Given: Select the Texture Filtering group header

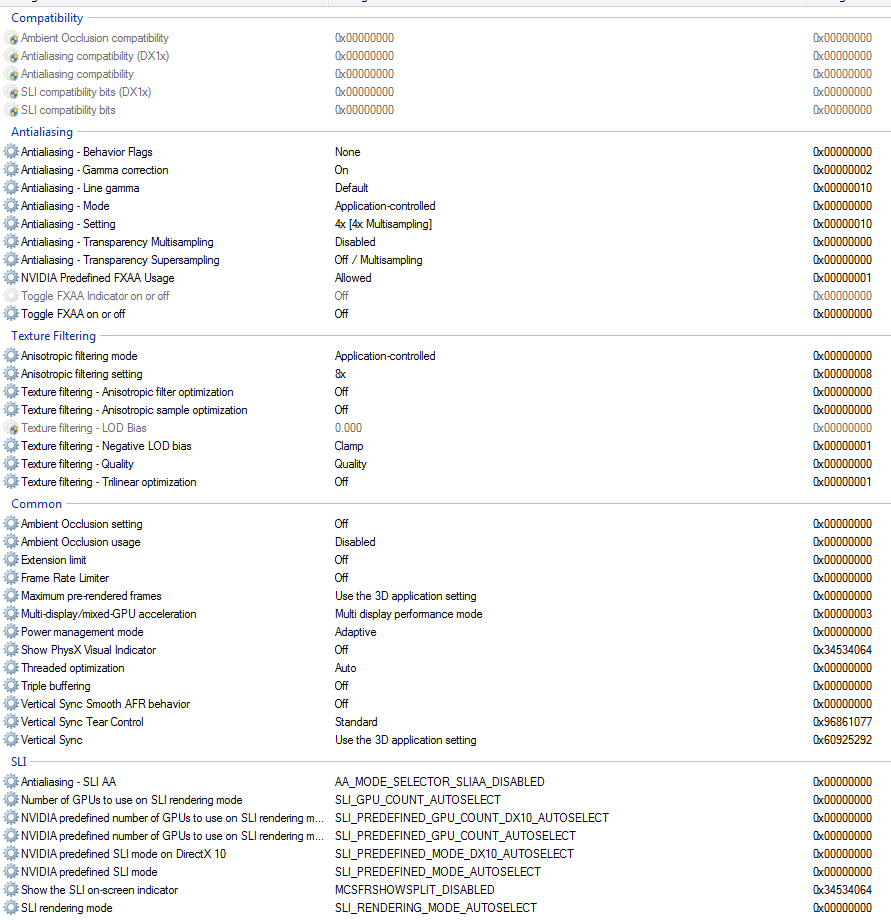Looking at the screenshot, I should tap(53, 336).
